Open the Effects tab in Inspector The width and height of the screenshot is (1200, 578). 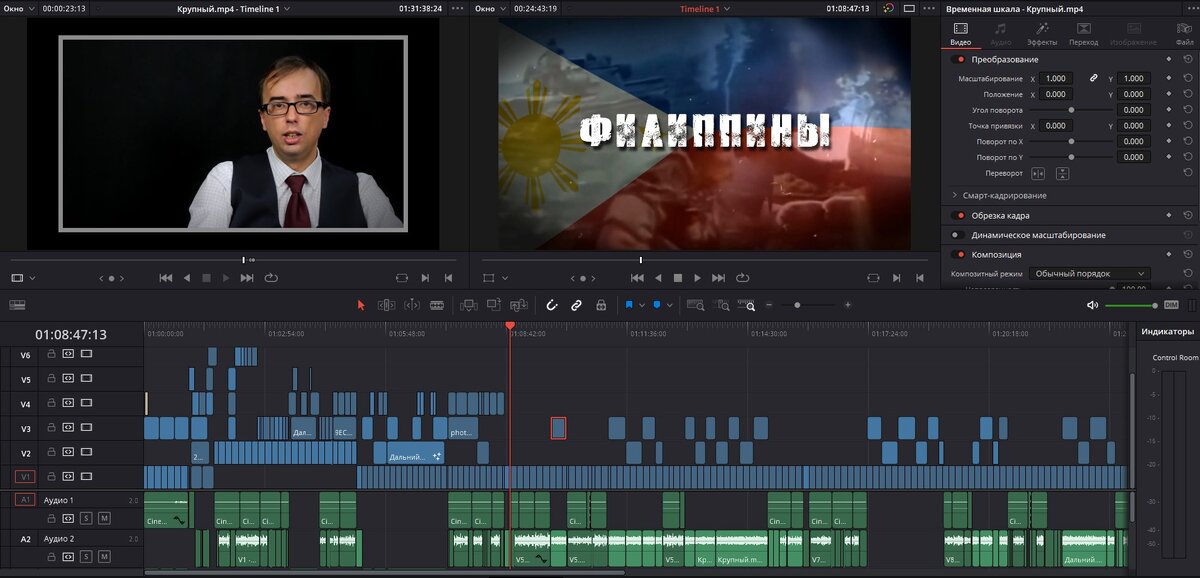click(x=1042, y=34)
